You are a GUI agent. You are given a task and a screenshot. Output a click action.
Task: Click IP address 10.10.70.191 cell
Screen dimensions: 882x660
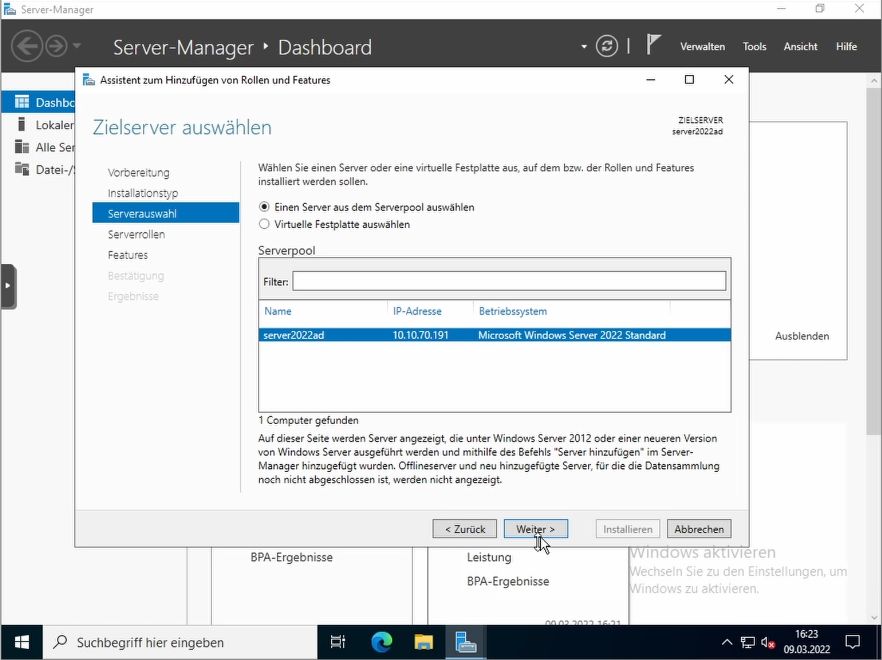tap(421, 335)
